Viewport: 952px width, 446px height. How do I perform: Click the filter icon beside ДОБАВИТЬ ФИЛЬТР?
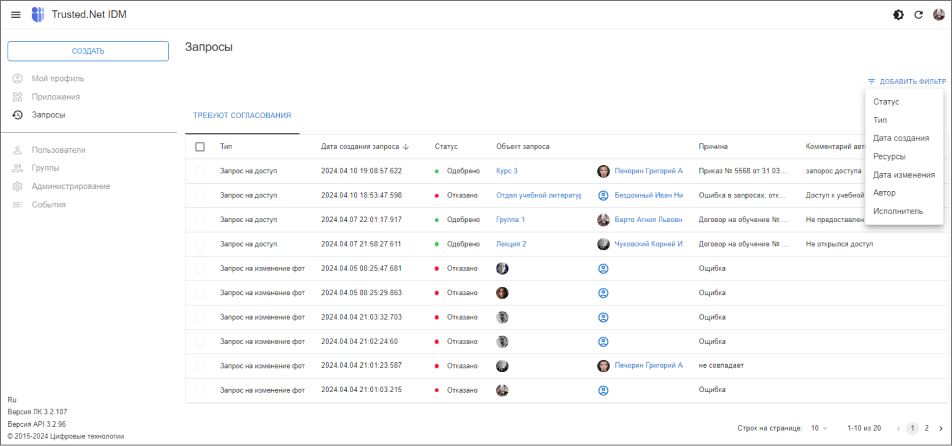(x=871, y=81)
